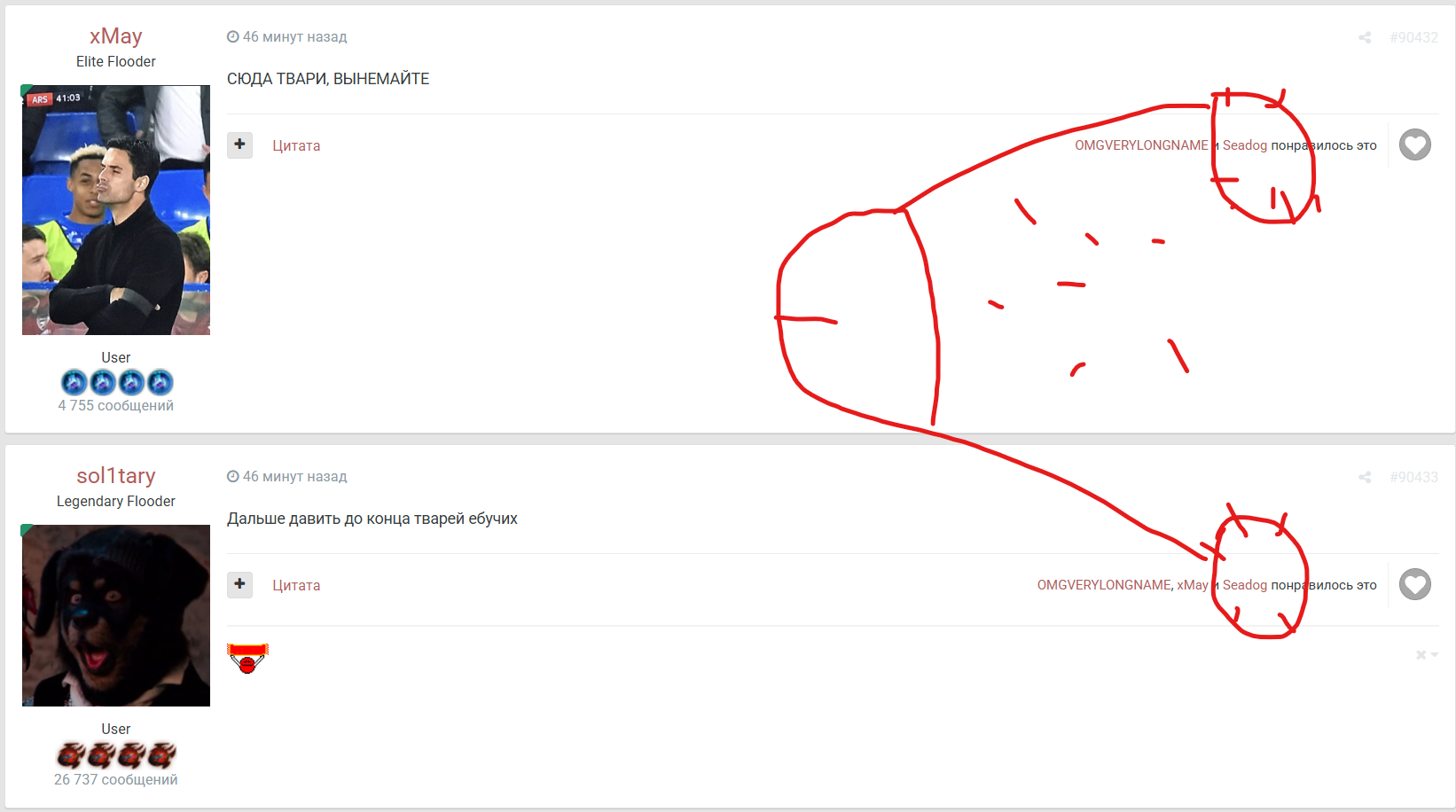This screenshot has height=812, width=1456.
Task: Open post number #90432 link
Action: pos(1413,37)
